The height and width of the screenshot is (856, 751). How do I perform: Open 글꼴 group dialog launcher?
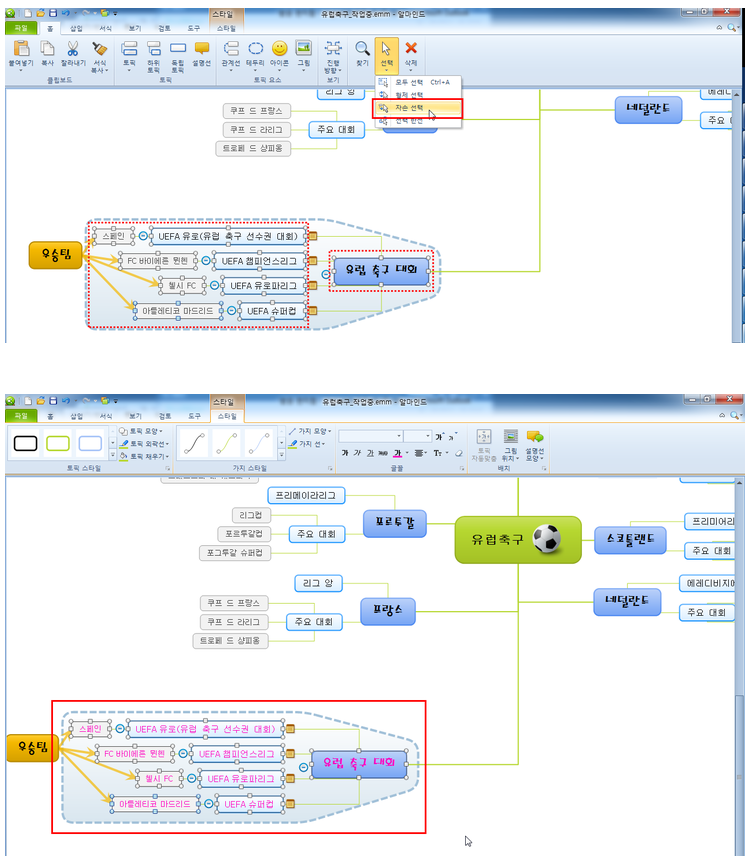point(462,468)
